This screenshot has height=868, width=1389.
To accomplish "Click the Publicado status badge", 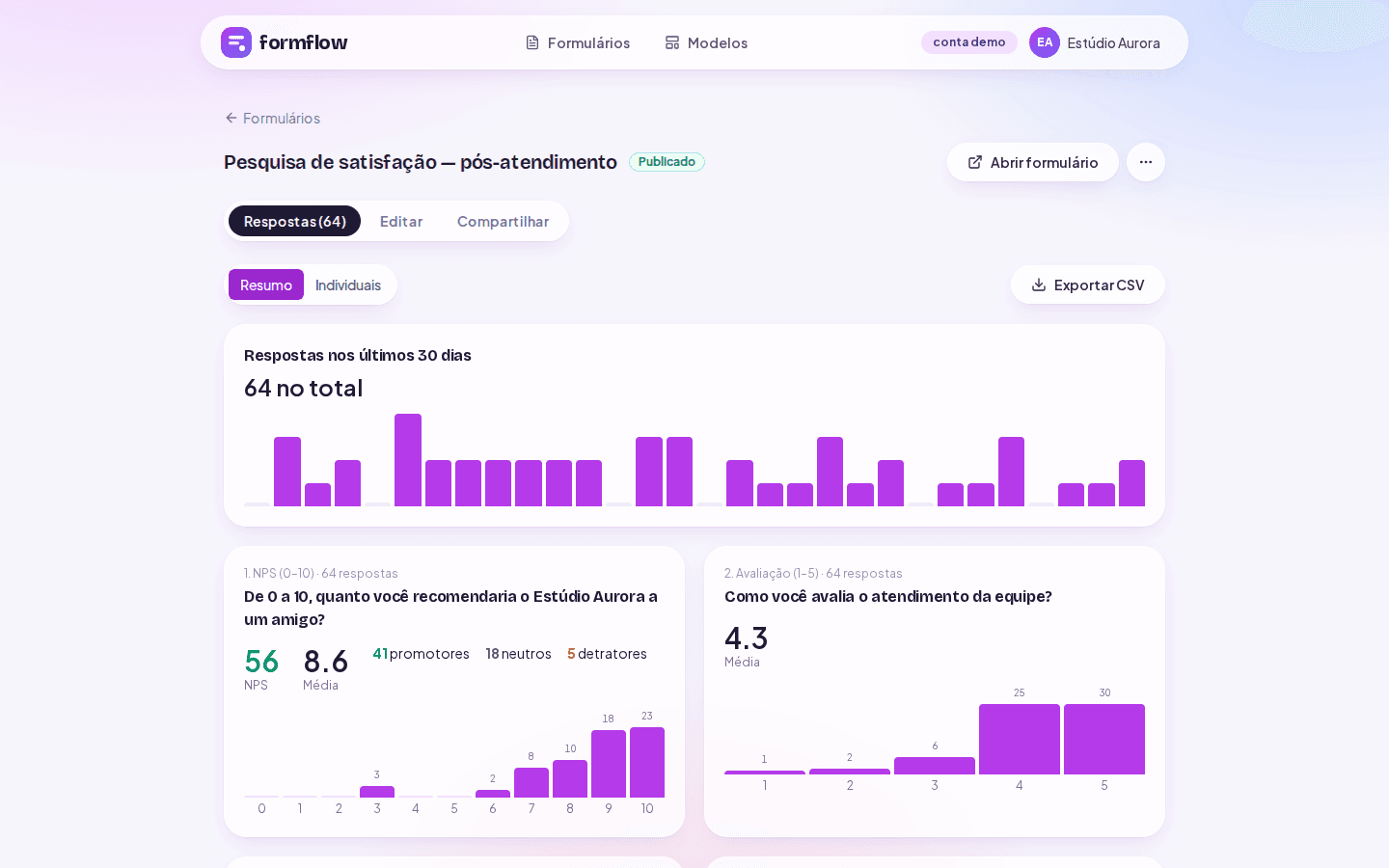I will [x=667, y=162].
